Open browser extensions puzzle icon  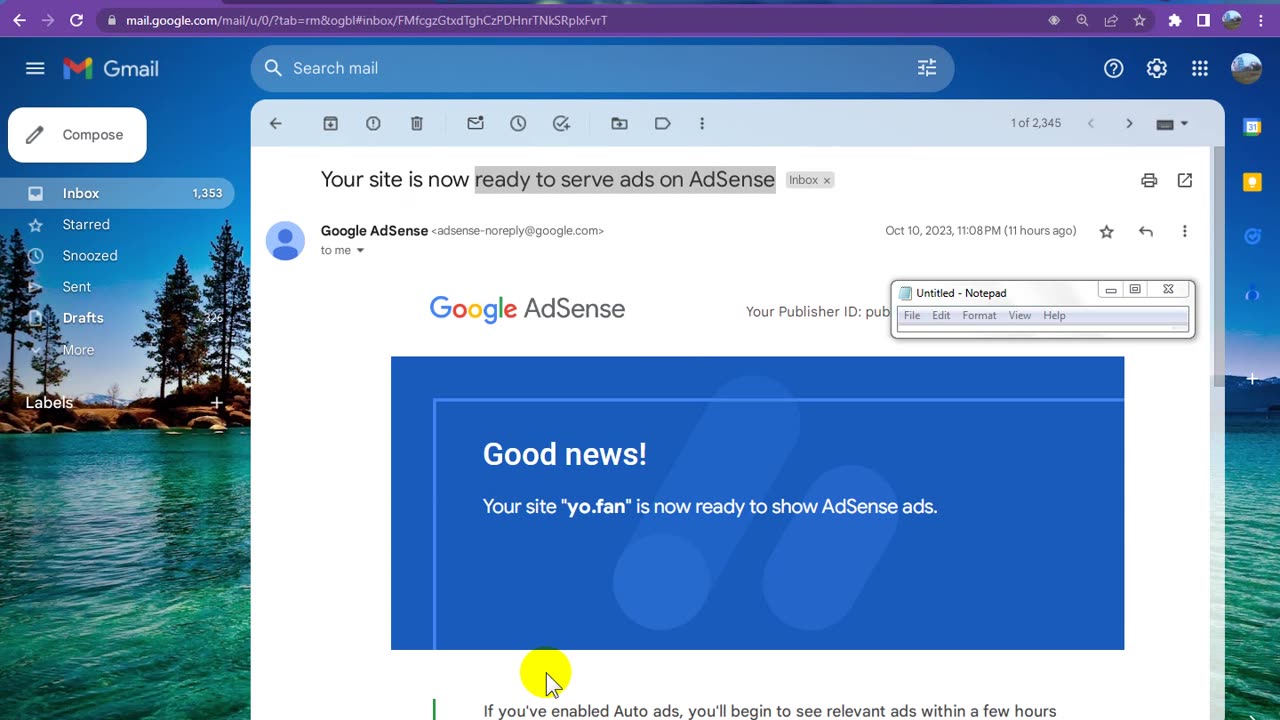[x=1175, y=20]
